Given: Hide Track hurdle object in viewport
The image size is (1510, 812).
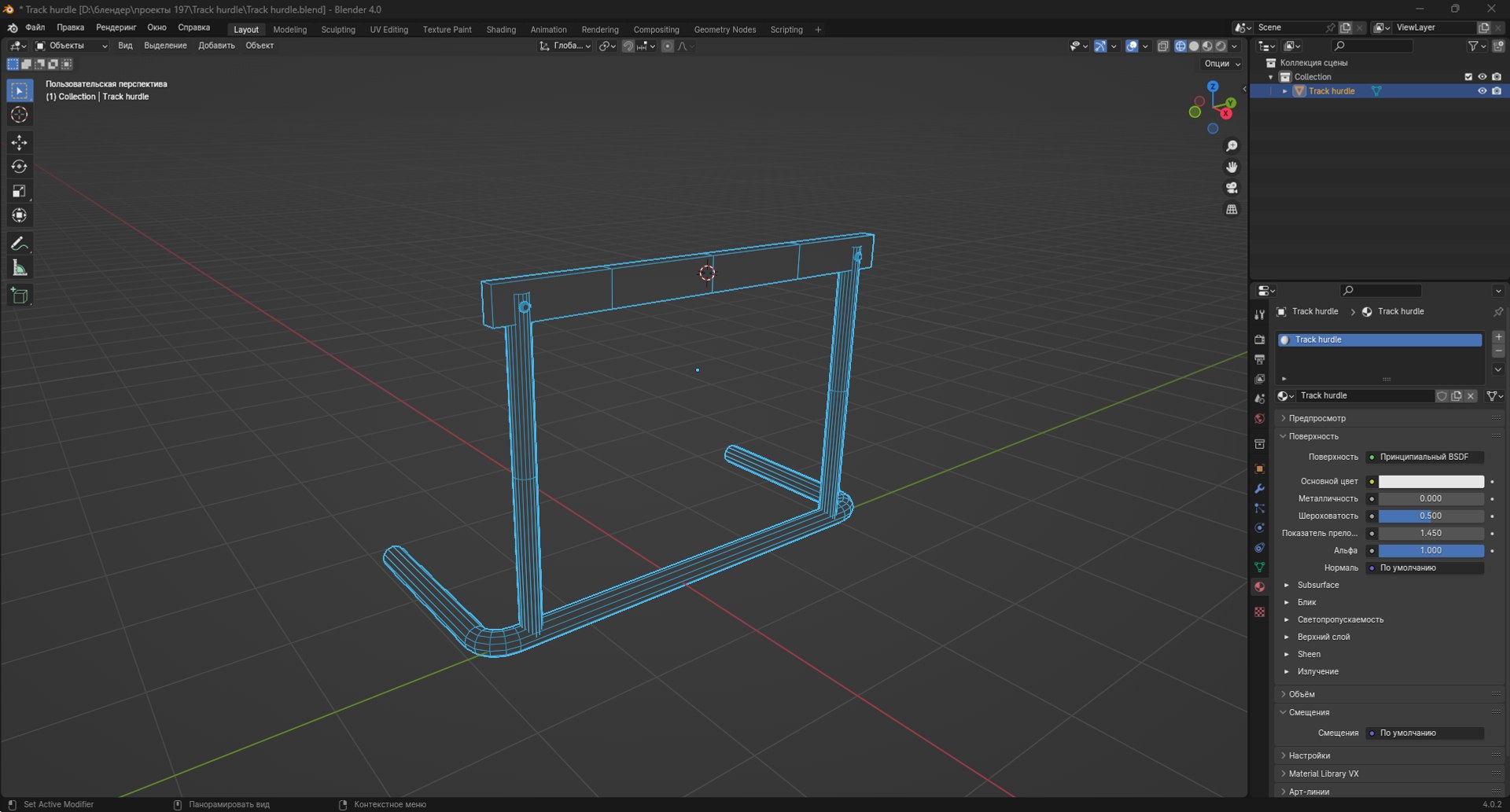Looking at the screenshot, I should 1482,91.
